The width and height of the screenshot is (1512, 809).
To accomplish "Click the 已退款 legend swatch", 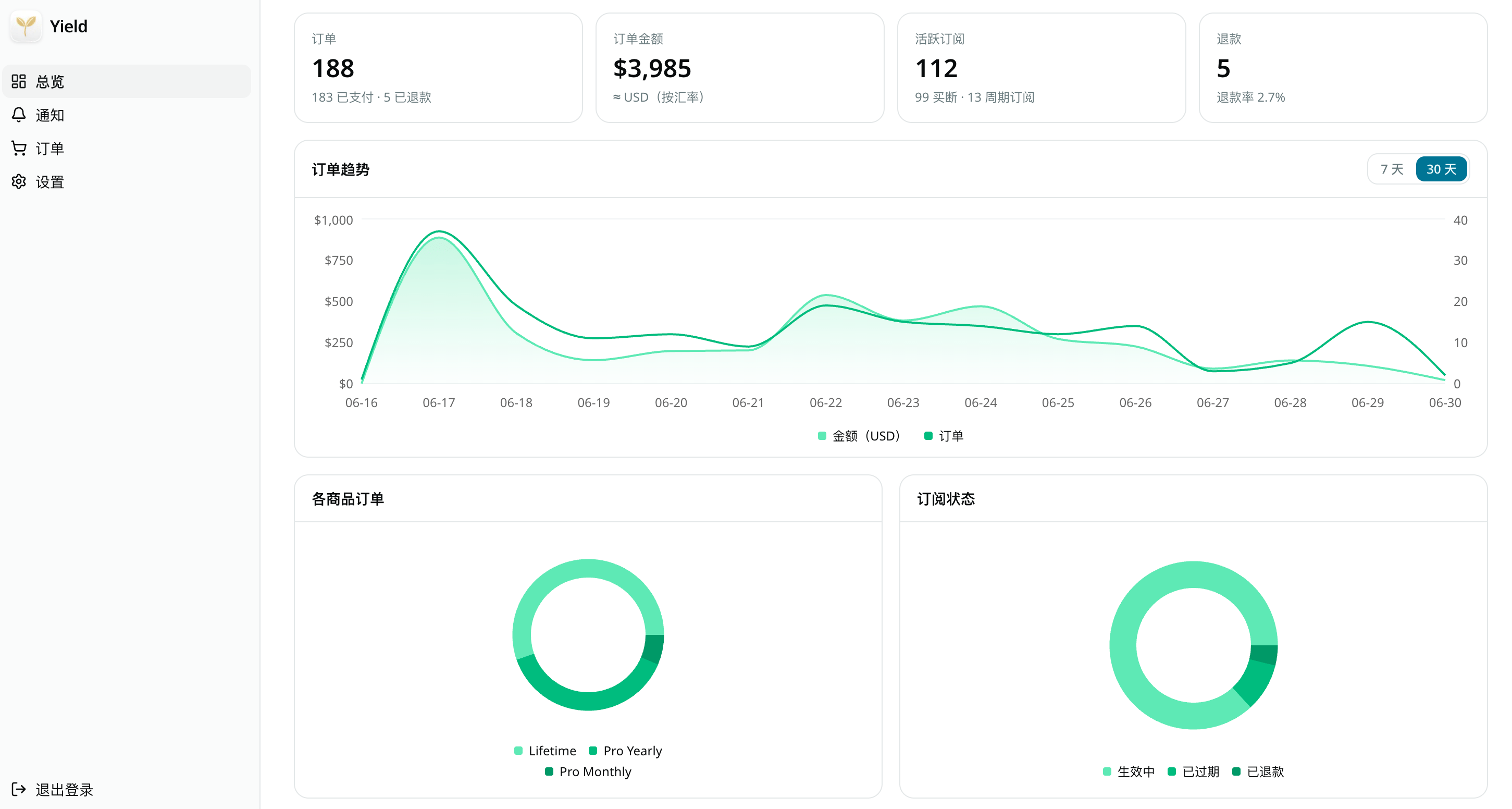I will [1236, 771].
